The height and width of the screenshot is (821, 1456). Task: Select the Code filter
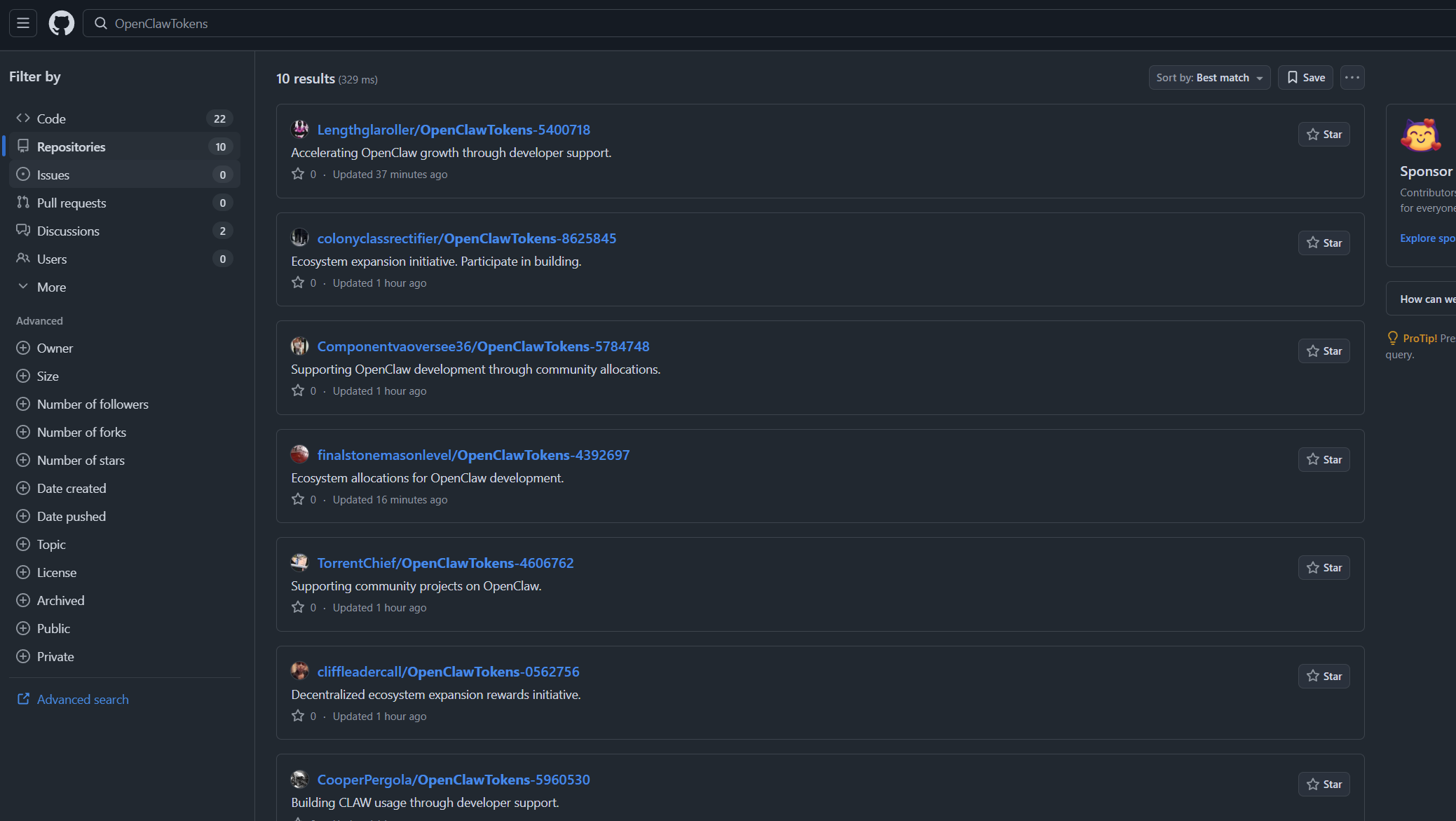[125, 118]
